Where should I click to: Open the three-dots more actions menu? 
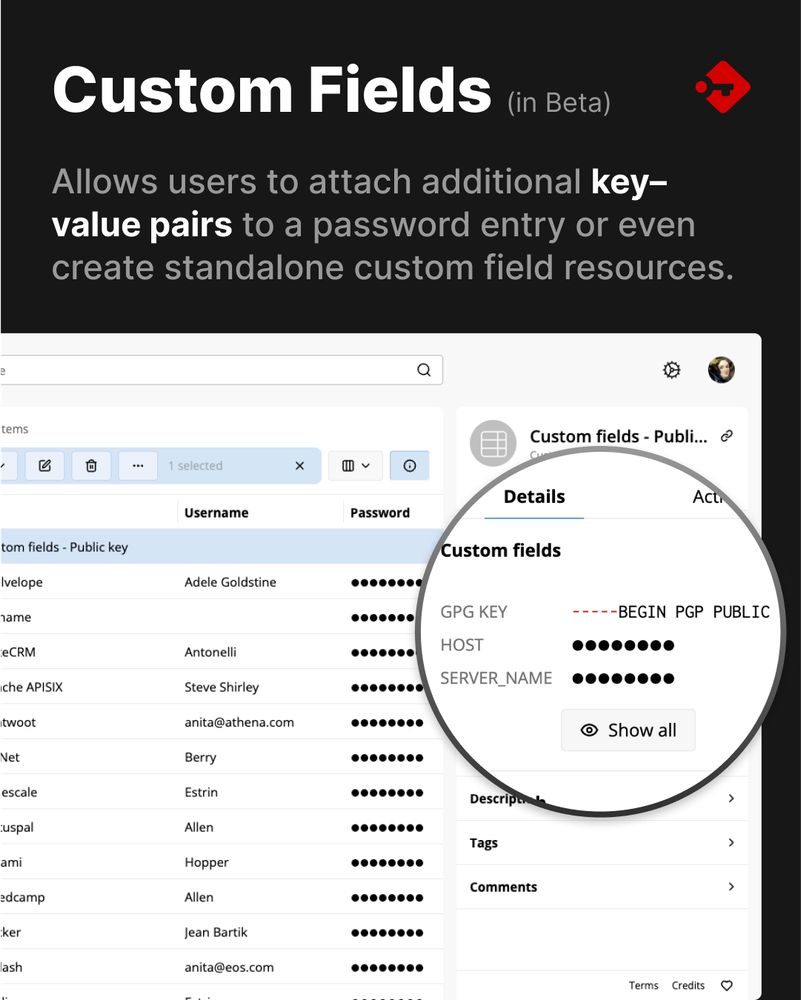[x=138, y=466]
